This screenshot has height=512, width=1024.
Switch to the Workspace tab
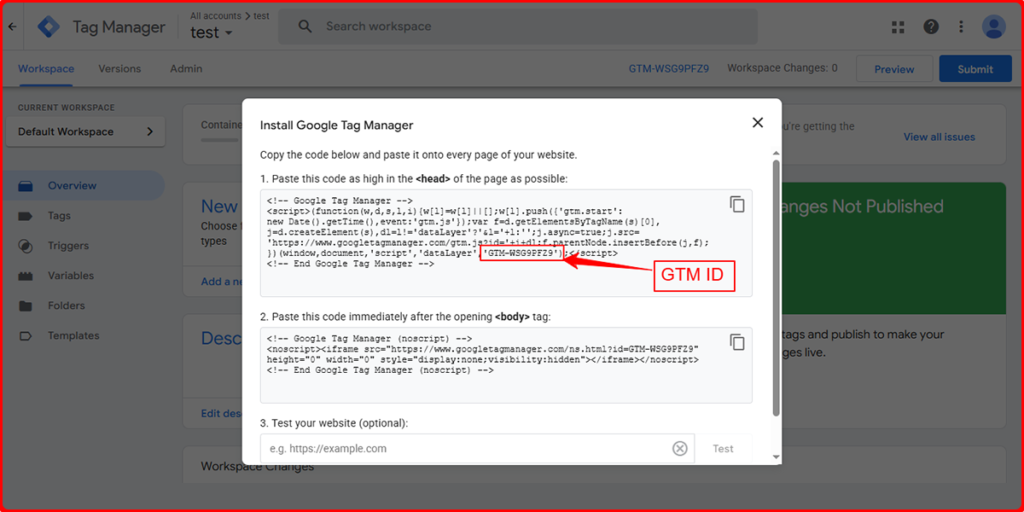pos(46,69)
